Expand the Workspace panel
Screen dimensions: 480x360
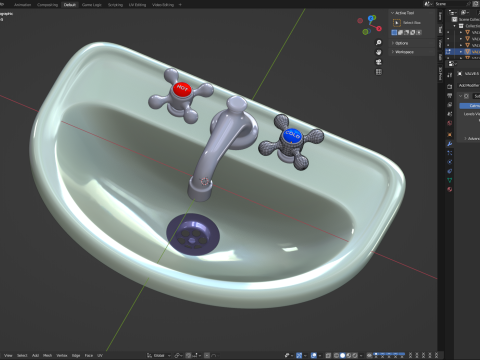(393, 52)
